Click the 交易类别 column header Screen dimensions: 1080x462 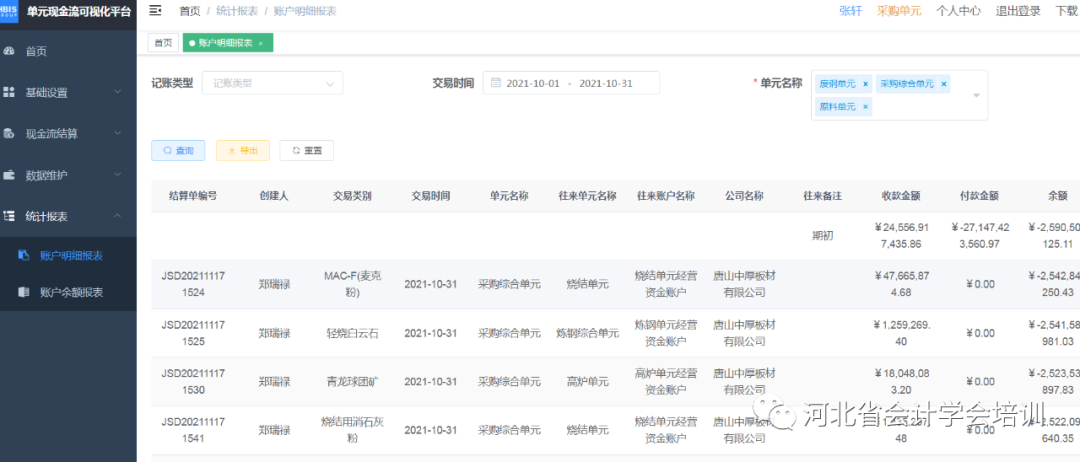click(353, 196)
